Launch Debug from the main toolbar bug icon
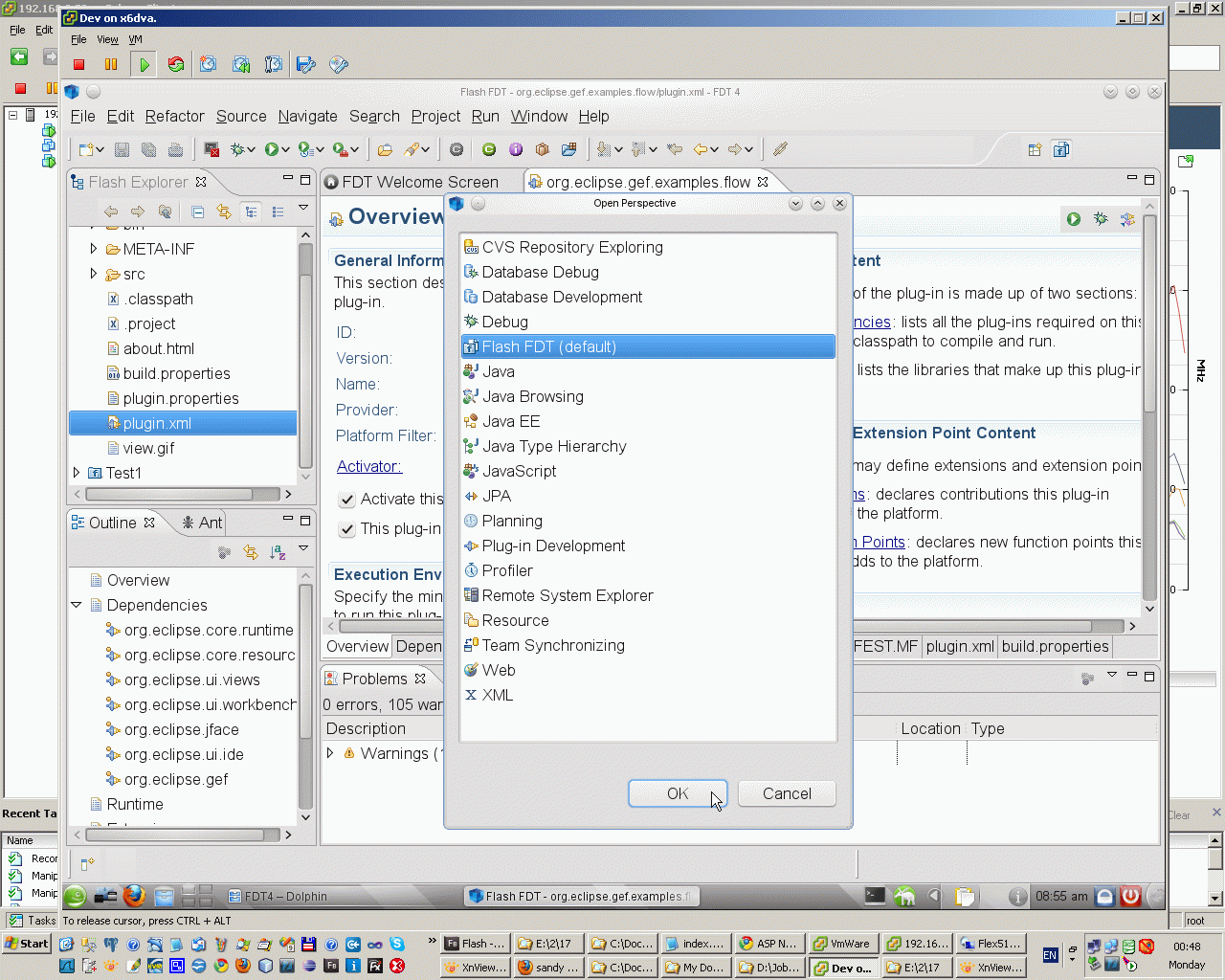 point(236,149)
